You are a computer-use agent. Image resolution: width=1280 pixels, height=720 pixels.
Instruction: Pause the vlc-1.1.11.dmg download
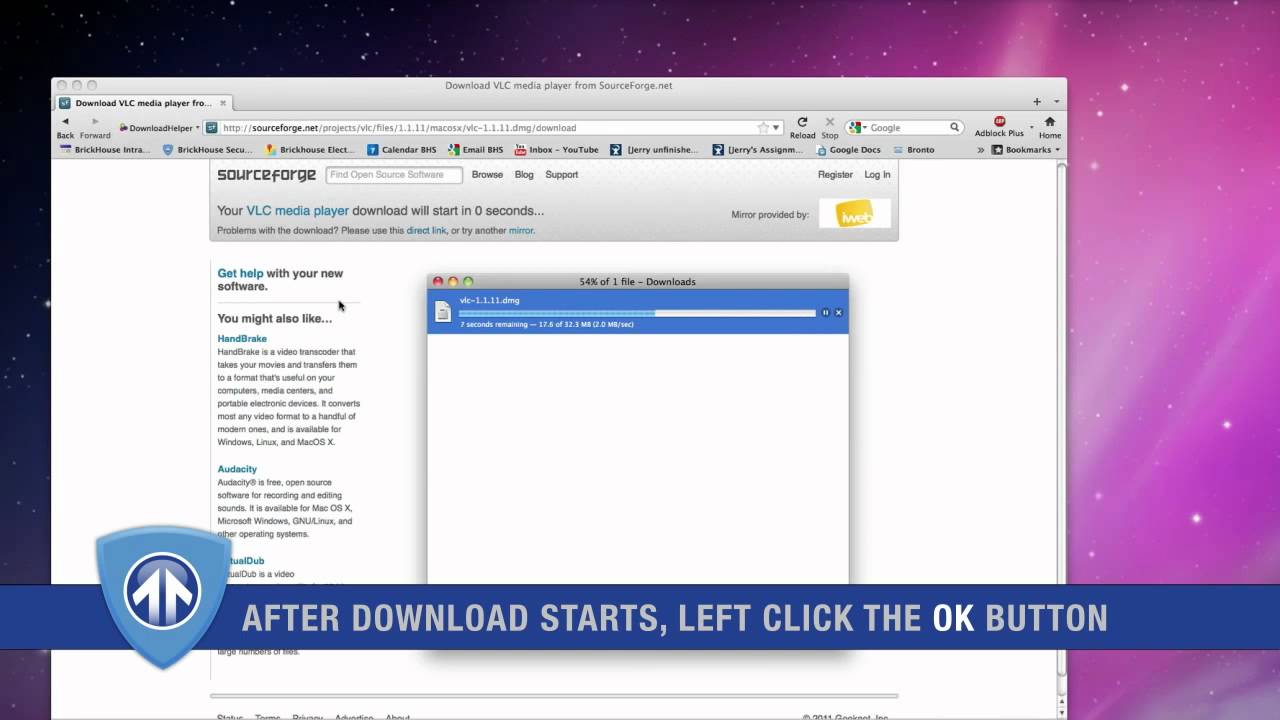point(826,313)
